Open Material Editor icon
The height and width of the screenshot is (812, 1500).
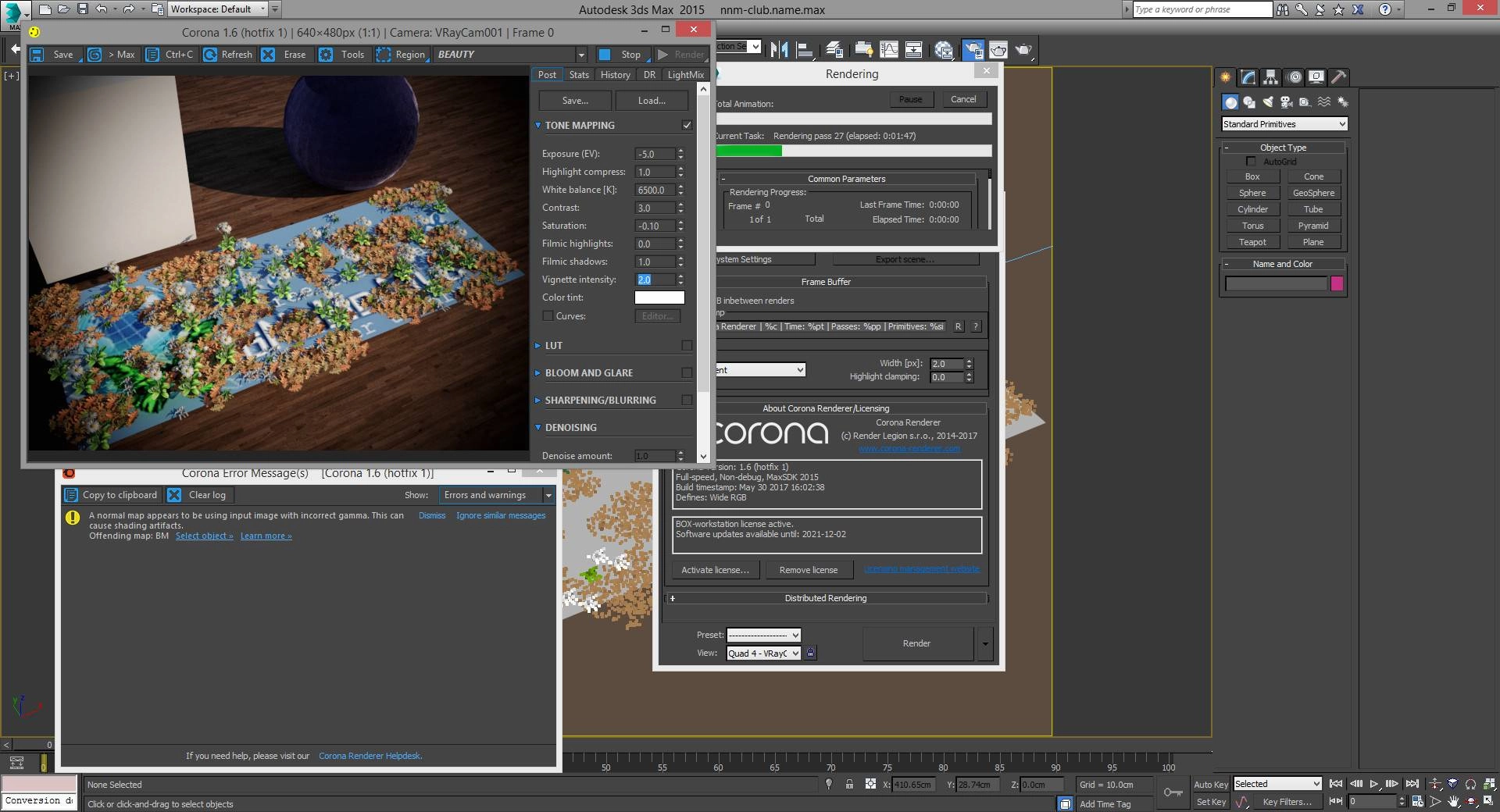944,50
